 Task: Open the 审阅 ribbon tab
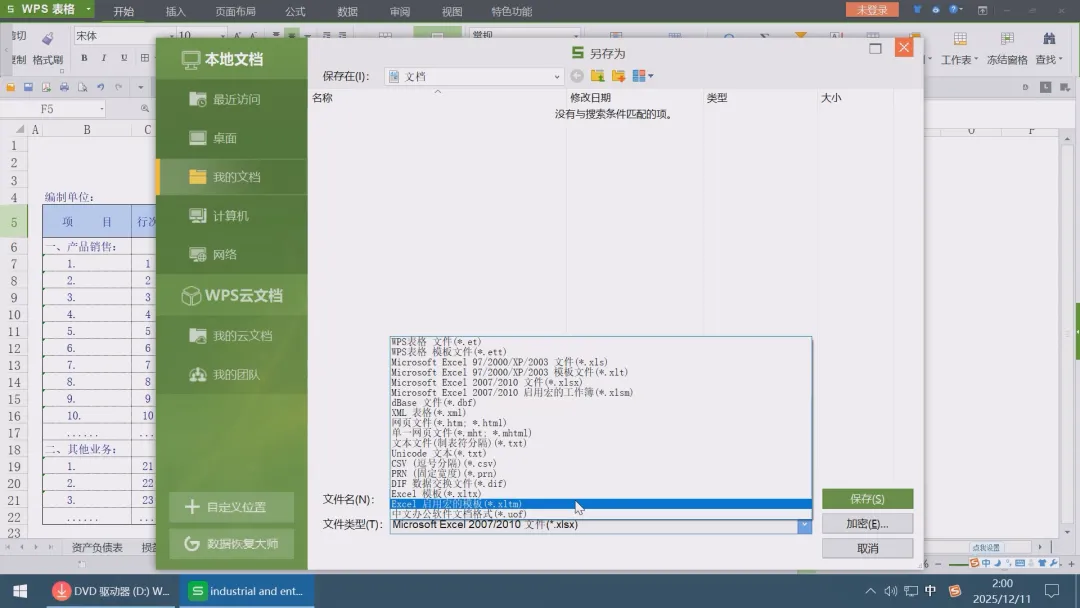coord(399,11)
